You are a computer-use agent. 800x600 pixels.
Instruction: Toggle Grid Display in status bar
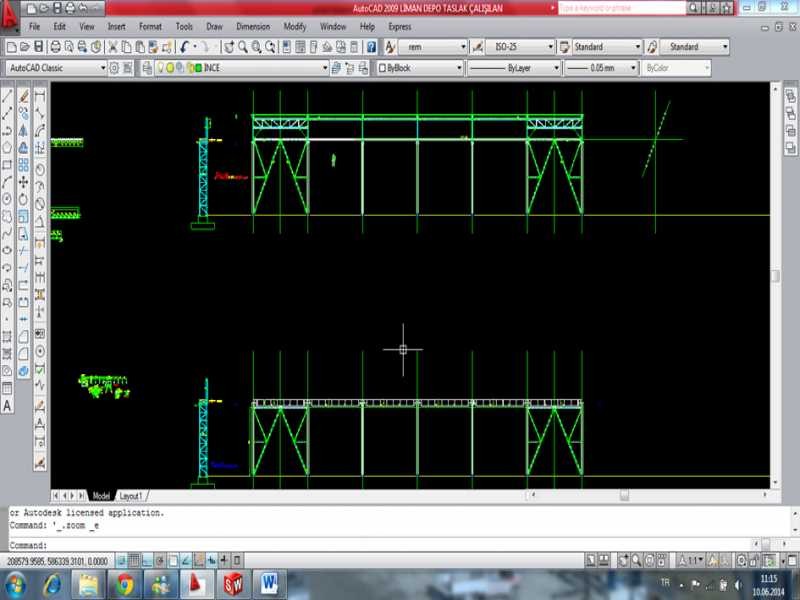(133, 561)
